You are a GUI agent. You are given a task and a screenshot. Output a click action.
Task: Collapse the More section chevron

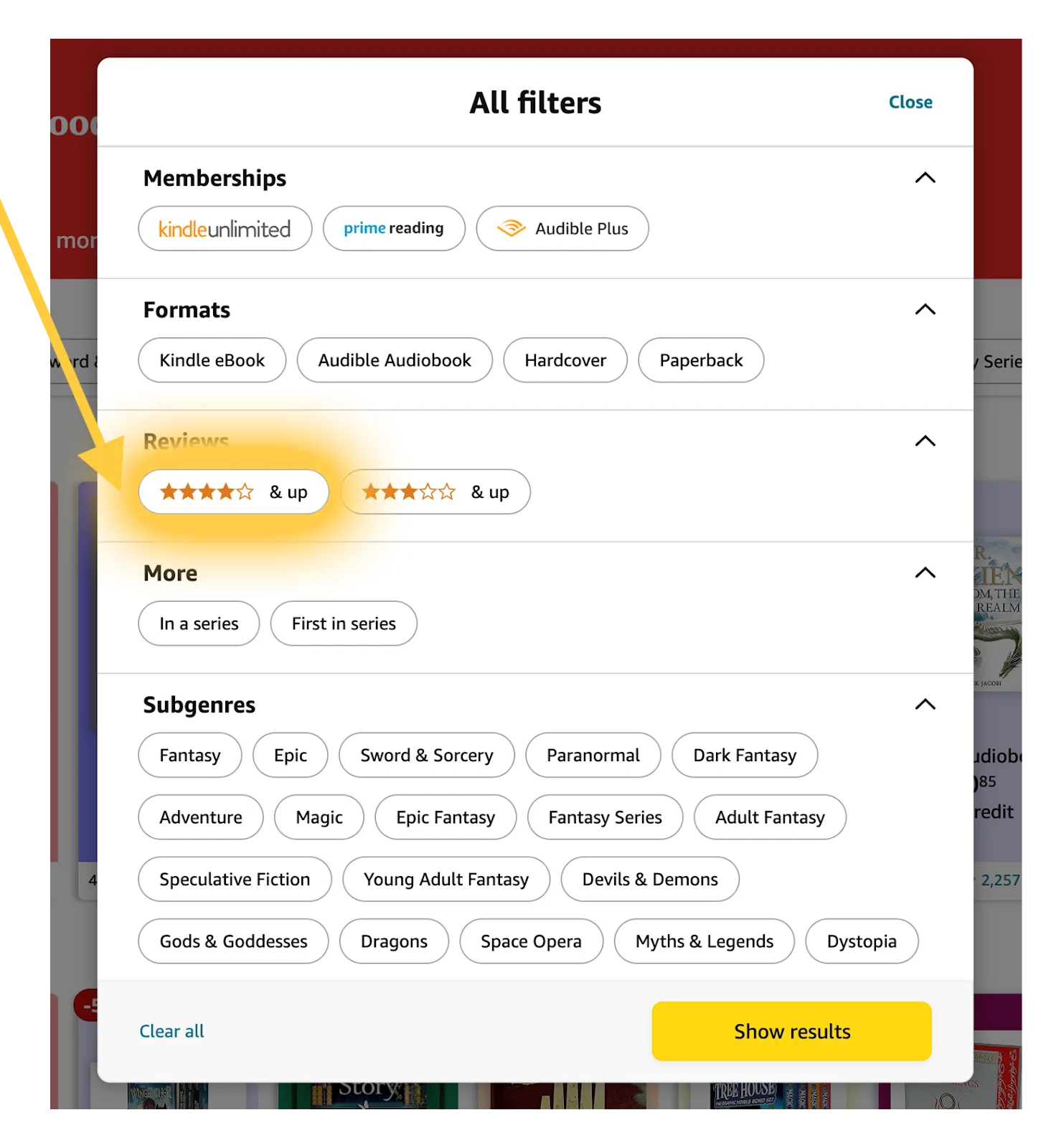coord(925,573)
